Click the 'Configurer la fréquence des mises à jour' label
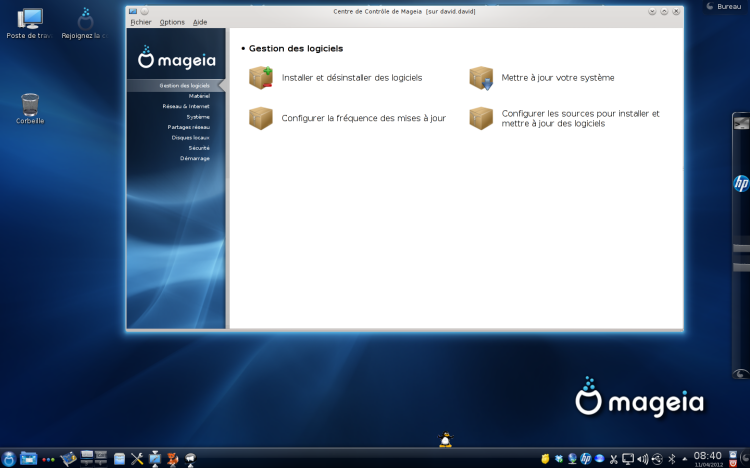Screen dimensions: 750x468 (364, 118)
